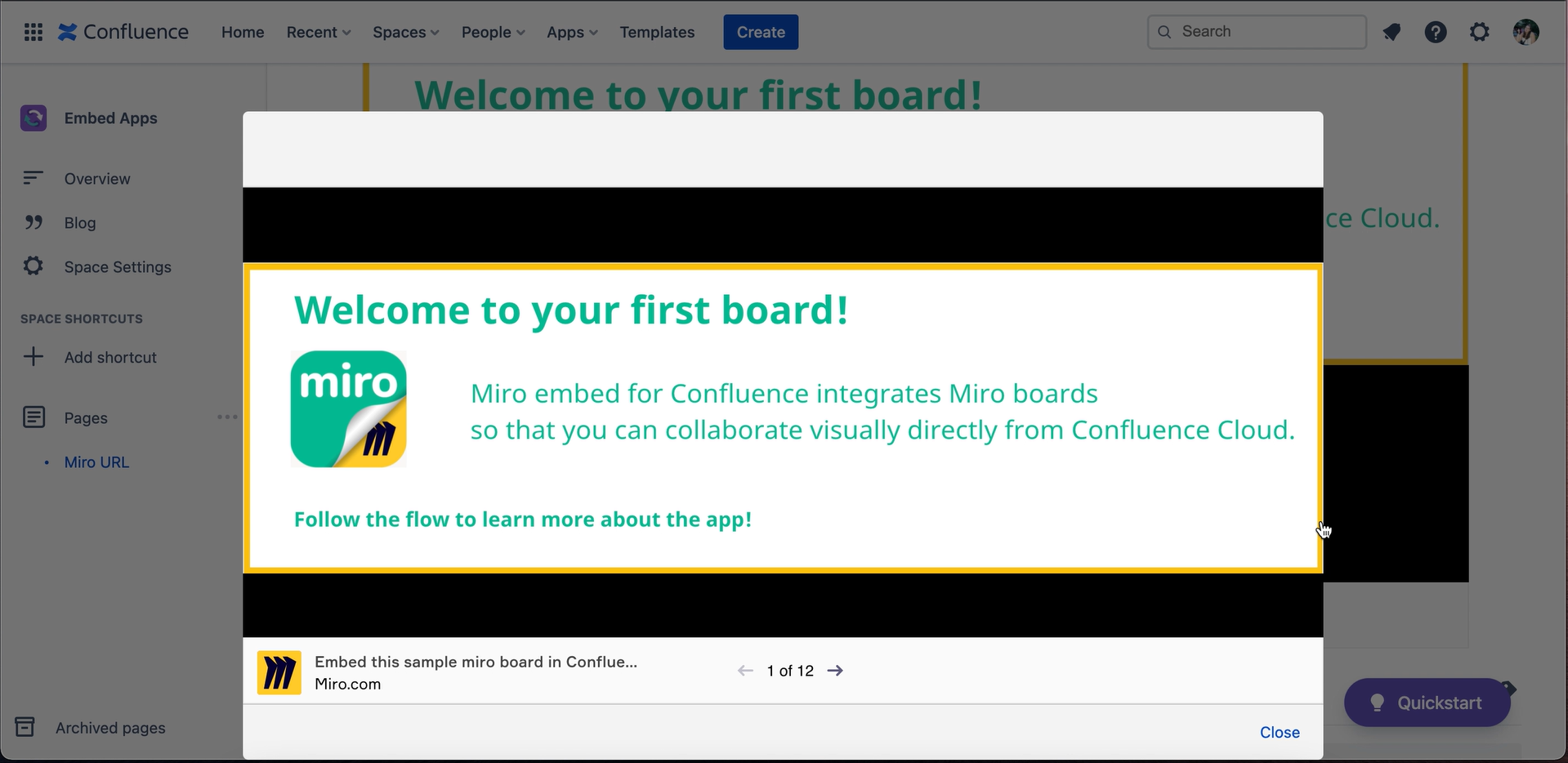Expand the Spaces dropdown
This screenshot has height=763, width=1568.
pos(406,32)
